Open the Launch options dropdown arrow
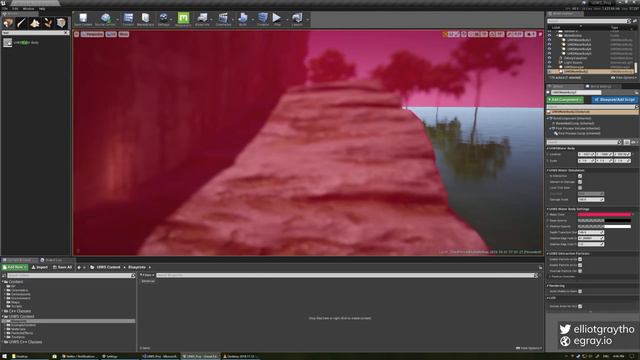The width and height of the screenshot is (640, 360). point(307,20)
